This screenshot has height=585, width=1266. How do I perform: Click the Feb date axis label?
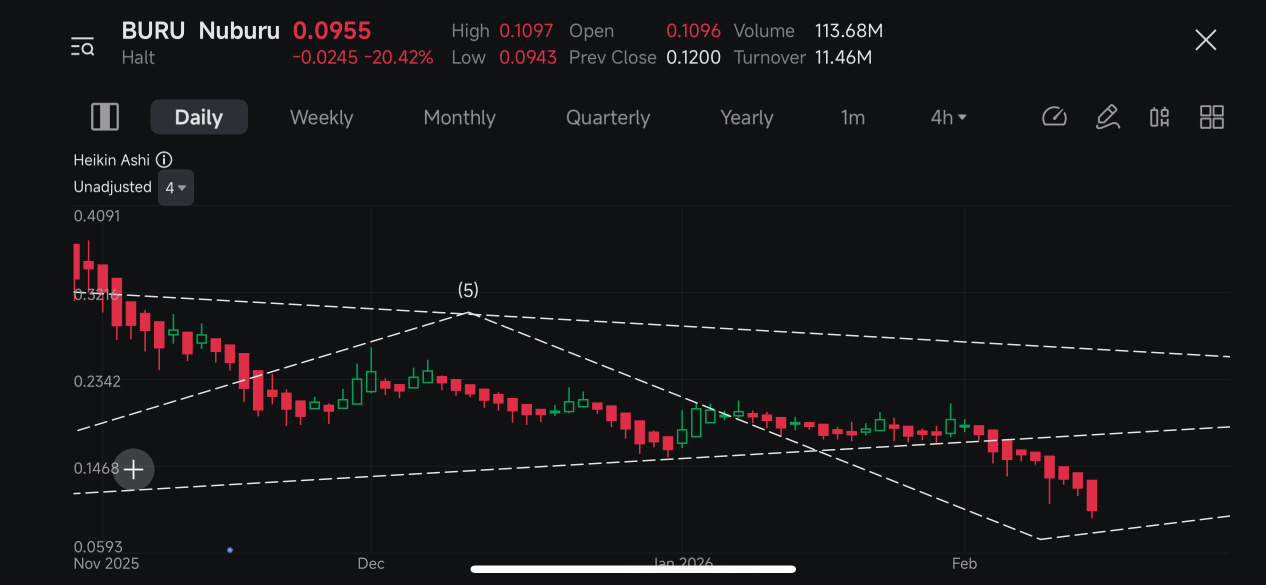964,564
